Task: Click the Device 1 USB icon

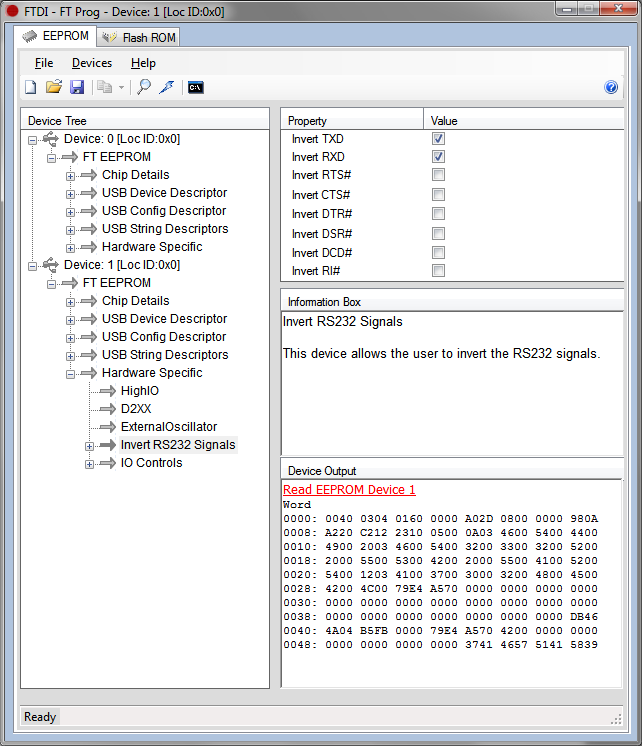Action: tap(50, 265)
